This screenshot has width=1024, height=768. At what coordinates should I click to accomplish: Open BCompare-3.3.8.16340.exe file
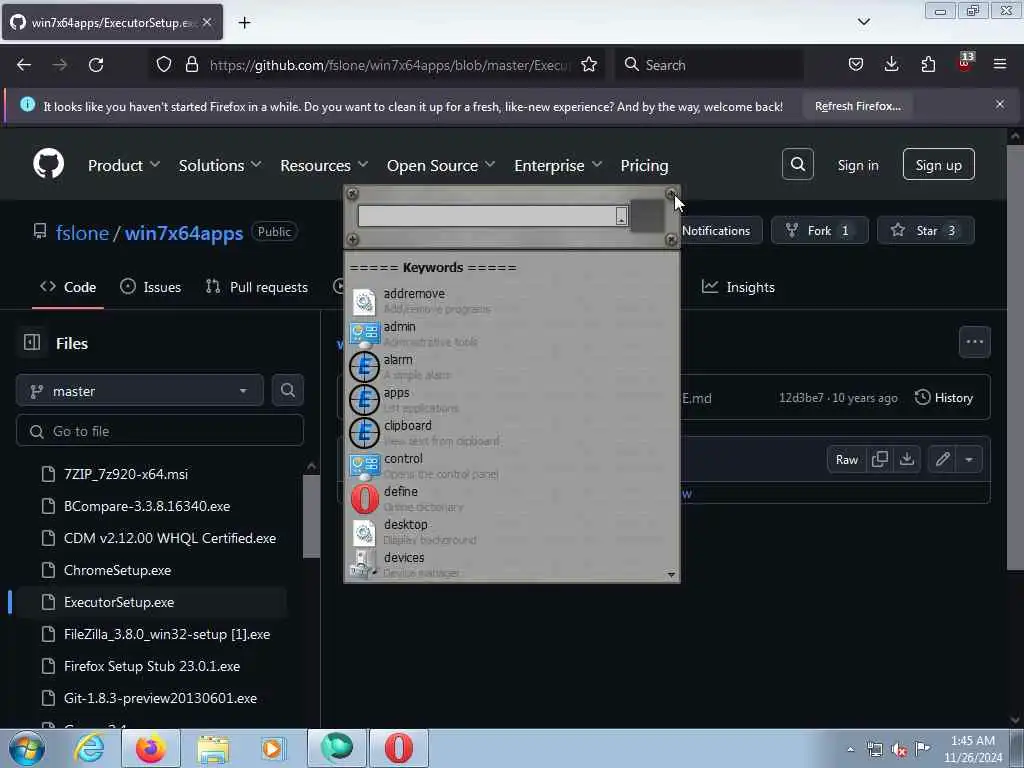point(147,506)
